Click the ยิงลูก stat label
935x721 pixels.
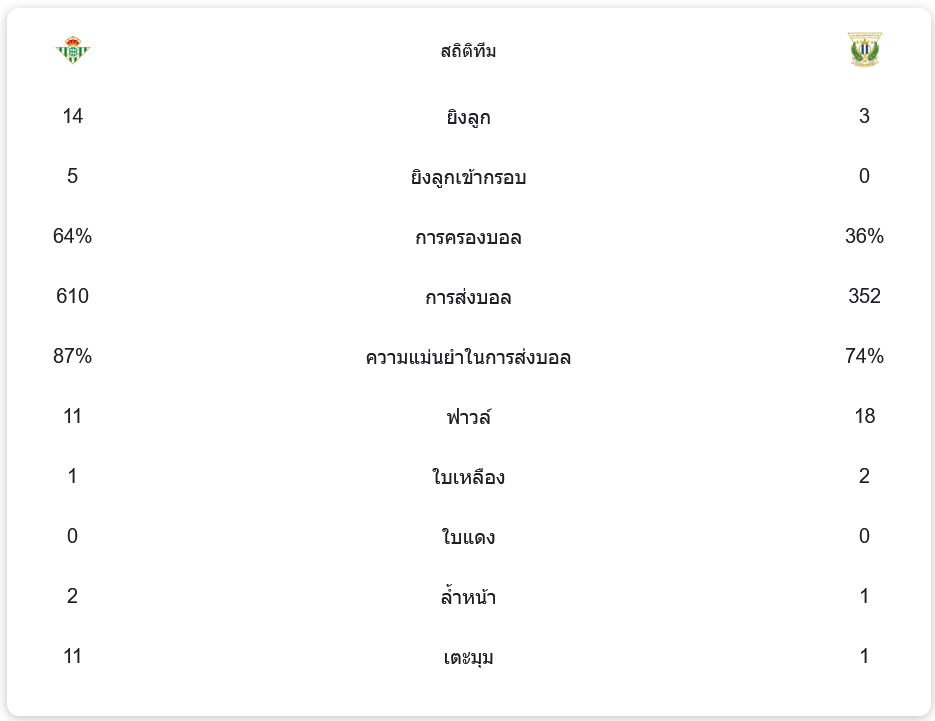point(468,117)
